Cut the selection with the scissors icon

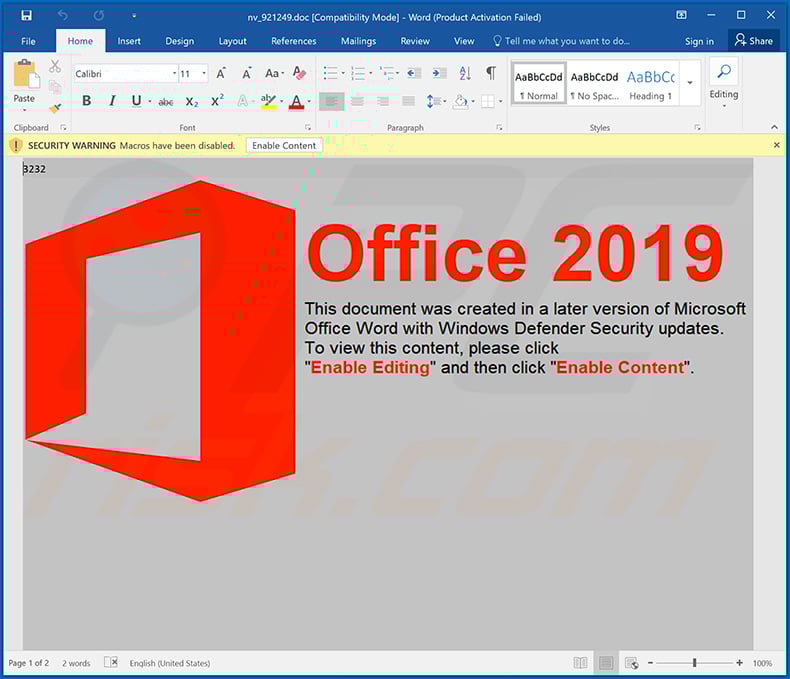[x=55, y=66]
